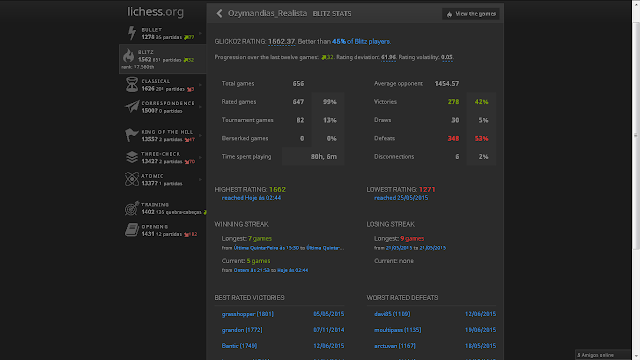Image resolution: width=640 pixels, height=360 pixels.
Task: Open the 05/05/2015 victory date link
Action: coord(329,314)
